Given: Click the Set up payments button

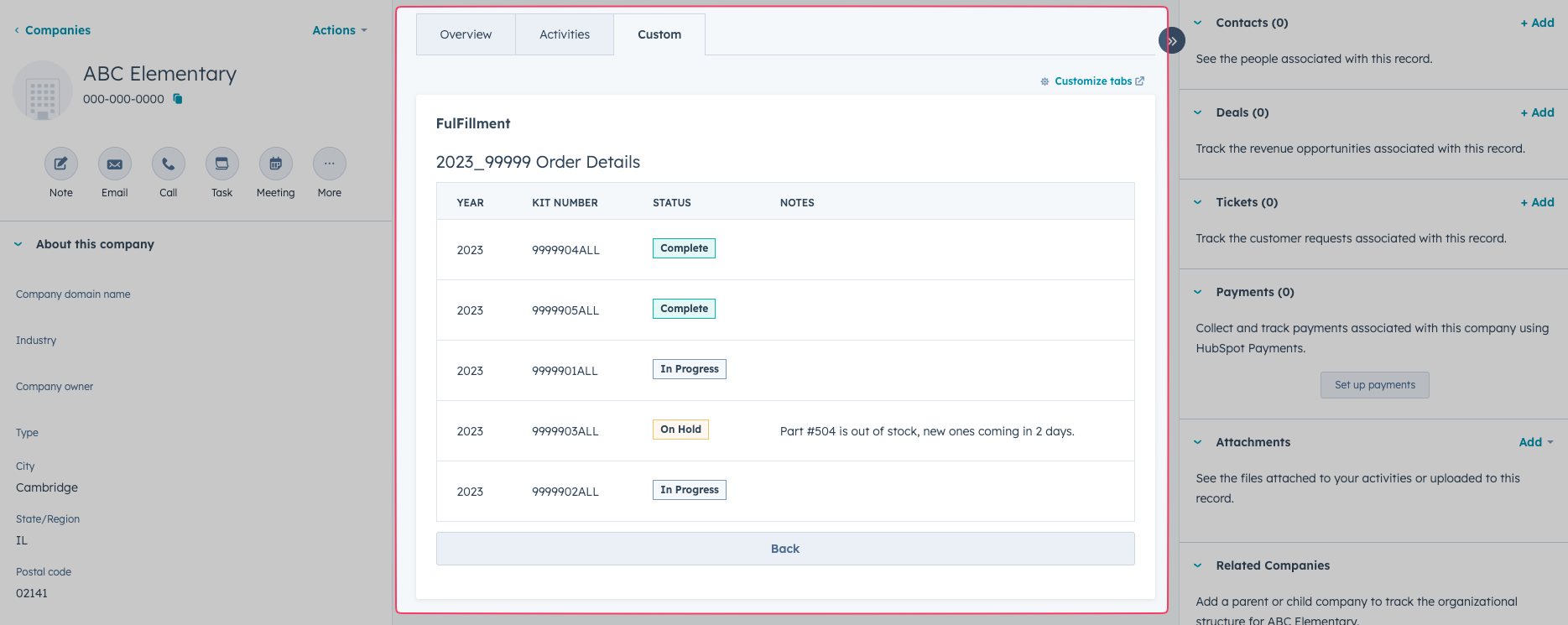Looking at the screenshot, I should tap(1374, 385).
